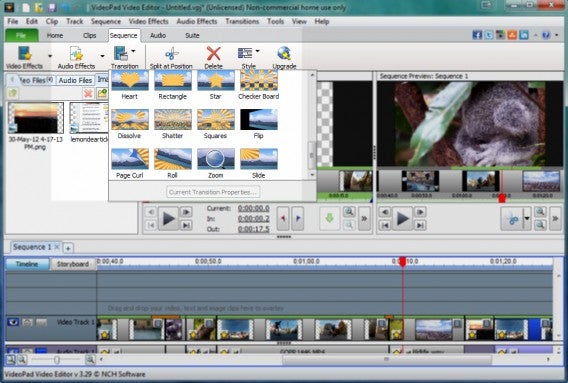Open help icon dropdown arrow

tap(557, 35)
